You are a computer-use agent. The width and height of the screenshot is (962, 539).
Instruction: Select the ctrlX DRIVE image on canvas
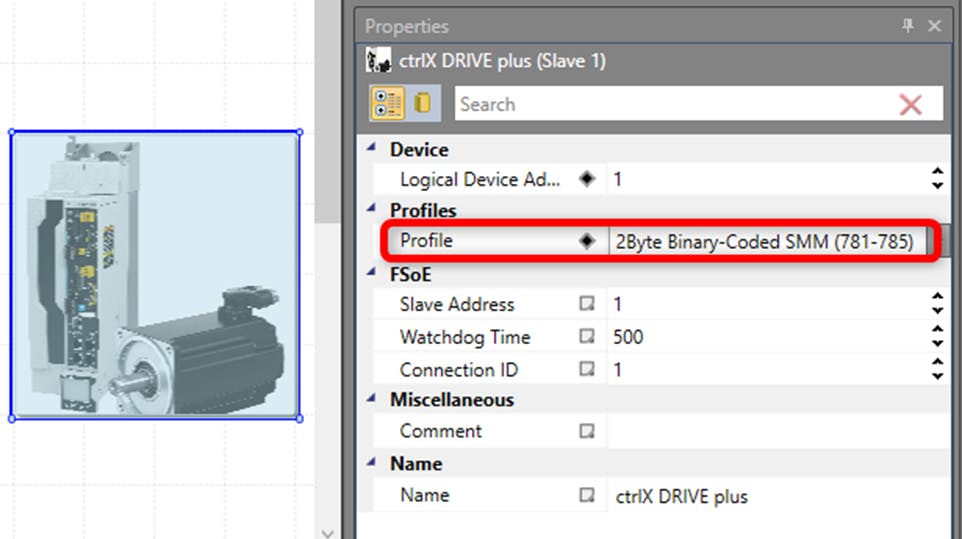tap(155, 275)
